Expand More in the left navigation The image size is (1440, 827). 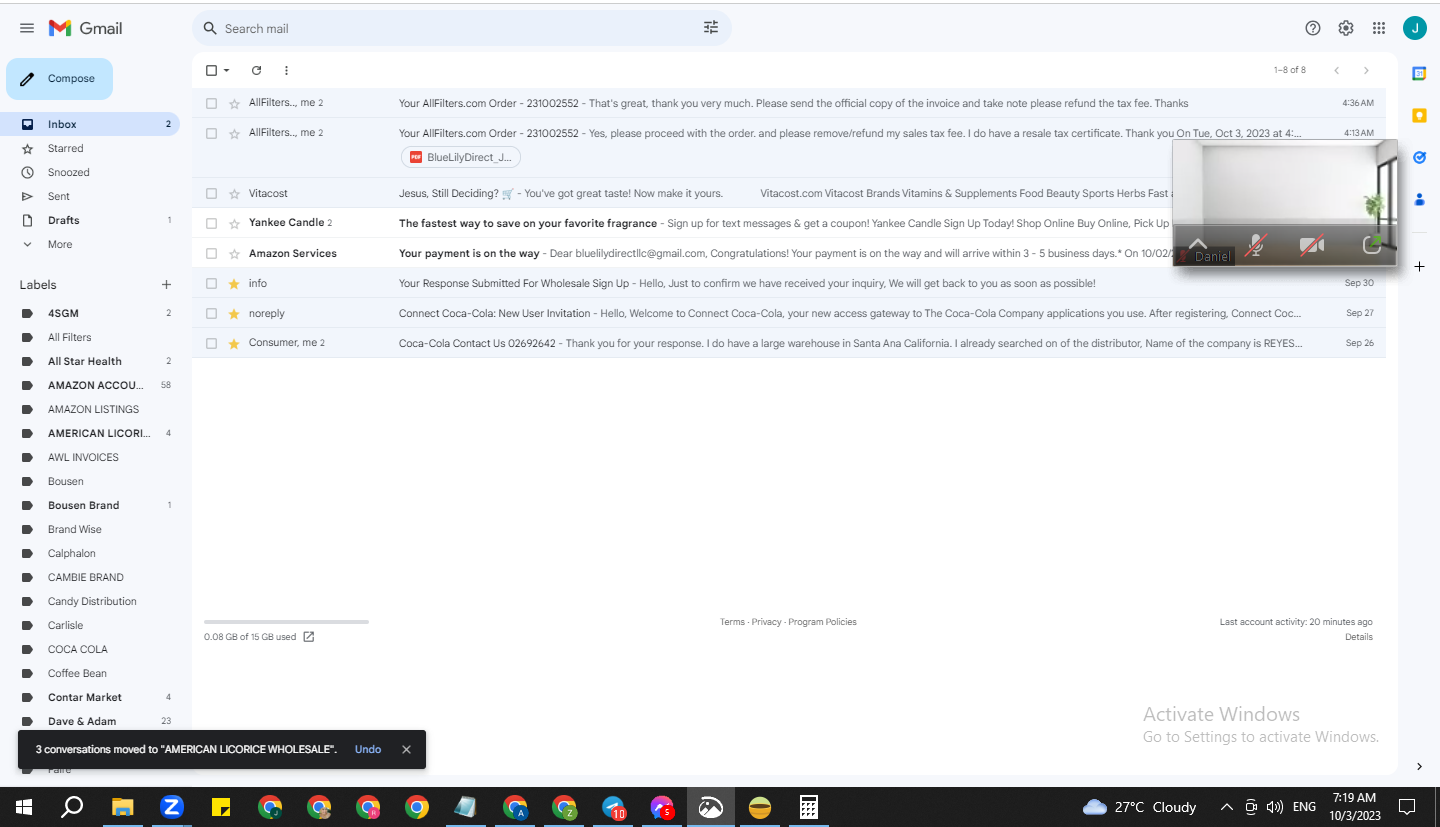tap(60, 244)
